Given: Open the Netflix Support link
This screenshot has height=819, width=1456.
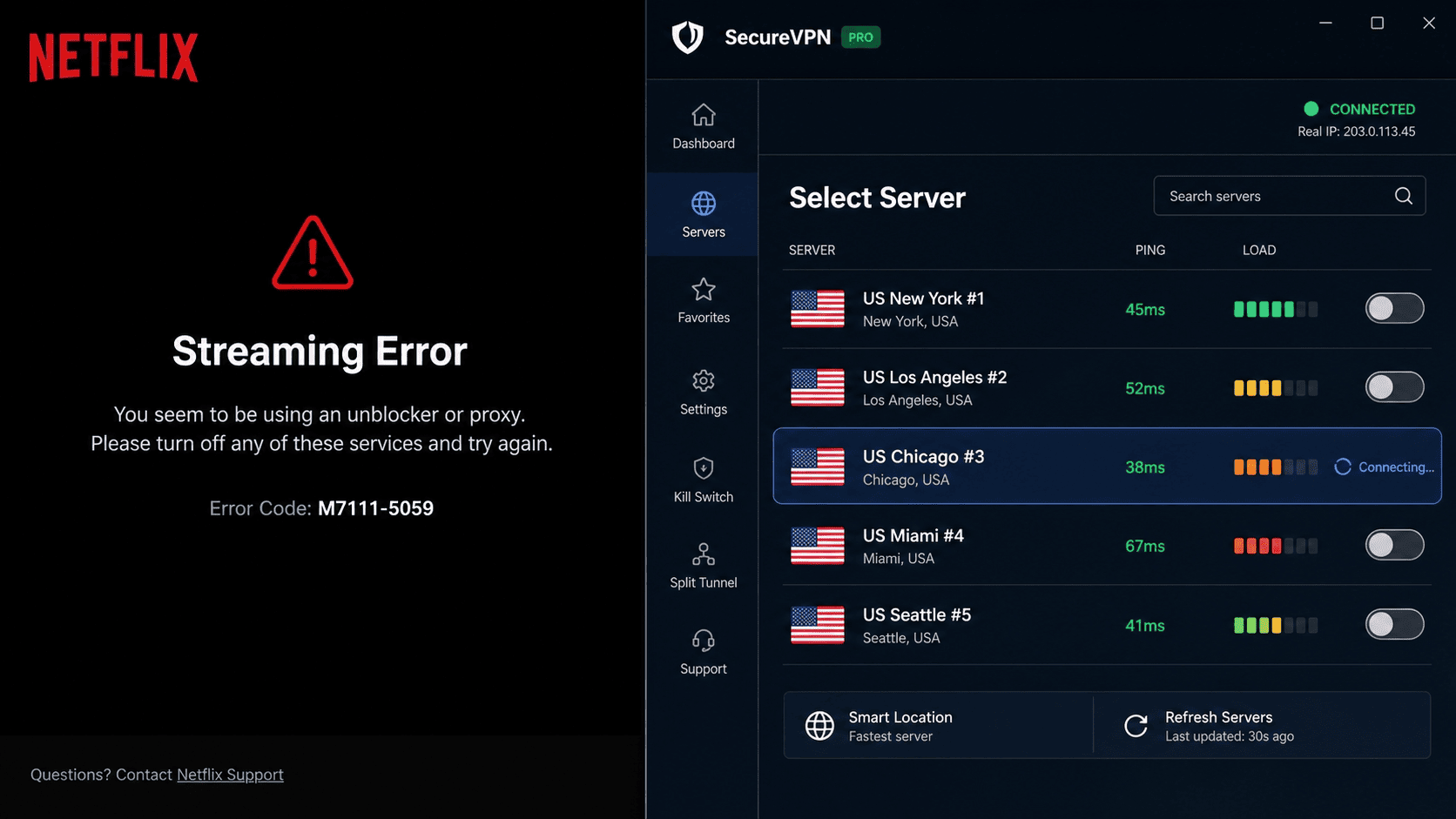Looking at the screenshot, I should pos(230,775).
